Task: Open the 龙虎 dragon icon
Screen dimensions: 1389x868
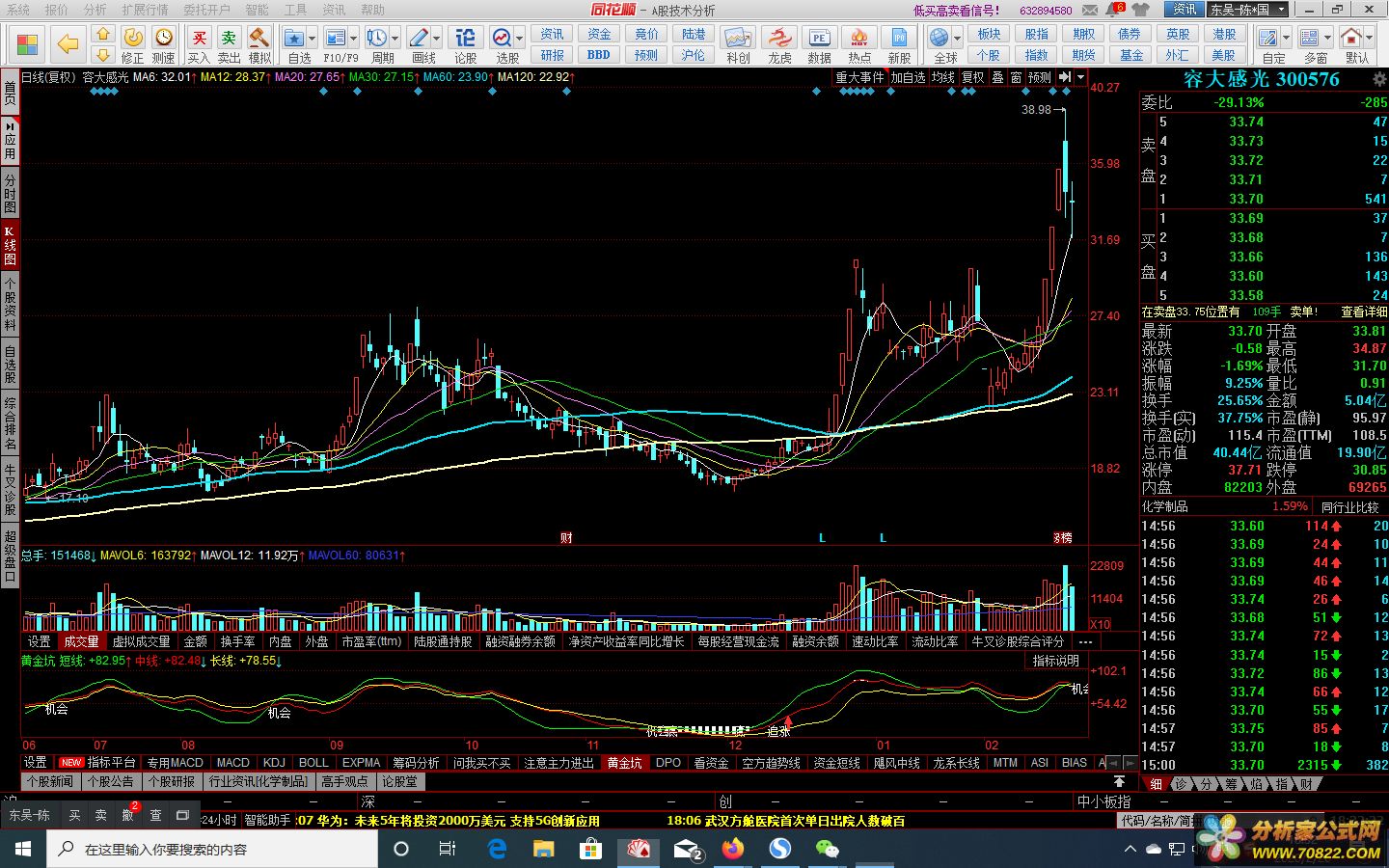Action: click(779, 44)
